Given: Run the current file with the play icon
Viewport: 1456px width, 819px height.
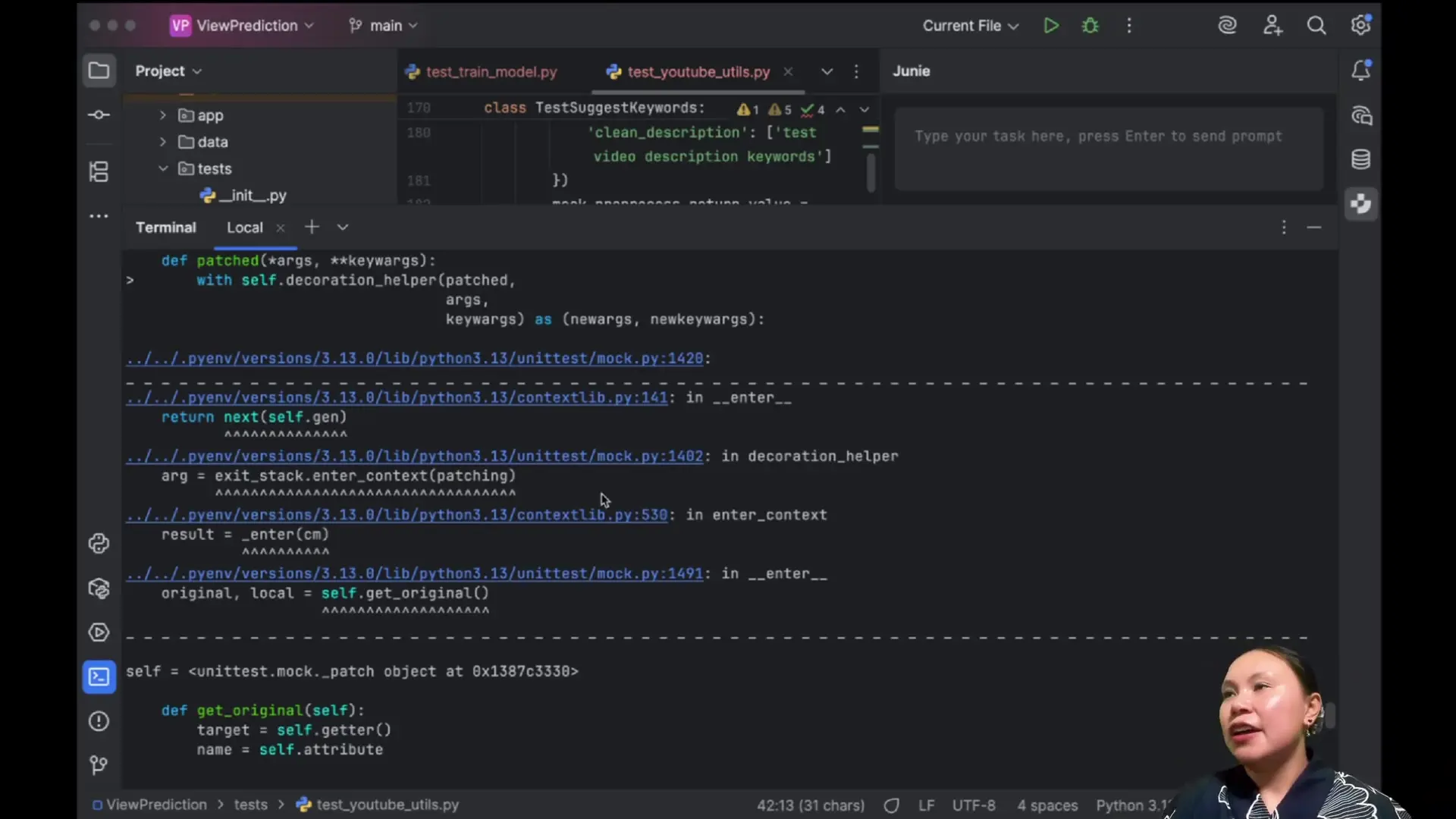Looking at the screenshot, I should [1051, 26].
